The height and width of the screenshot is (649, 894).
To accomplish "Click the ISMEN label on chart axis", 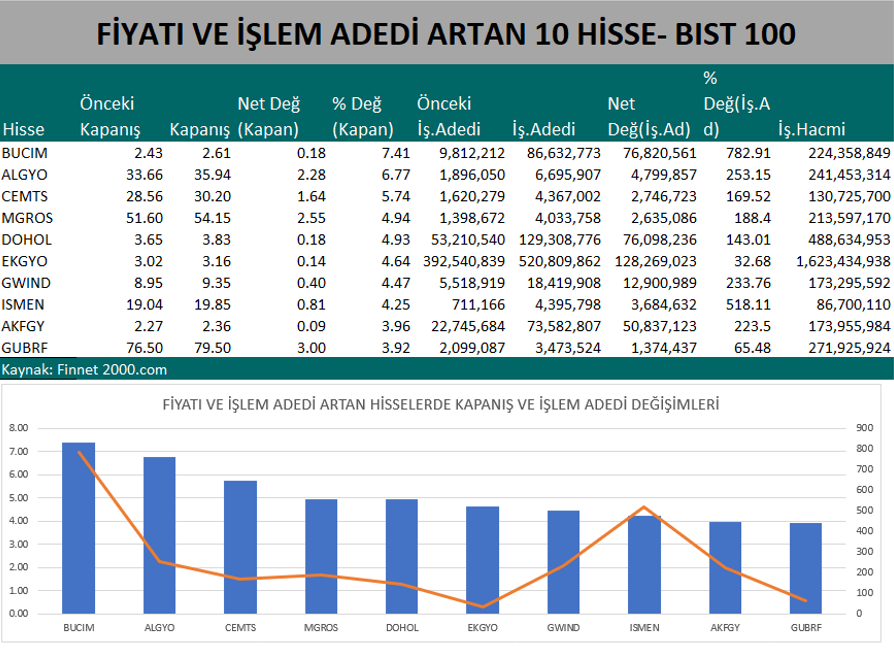I will click(644, 628).
